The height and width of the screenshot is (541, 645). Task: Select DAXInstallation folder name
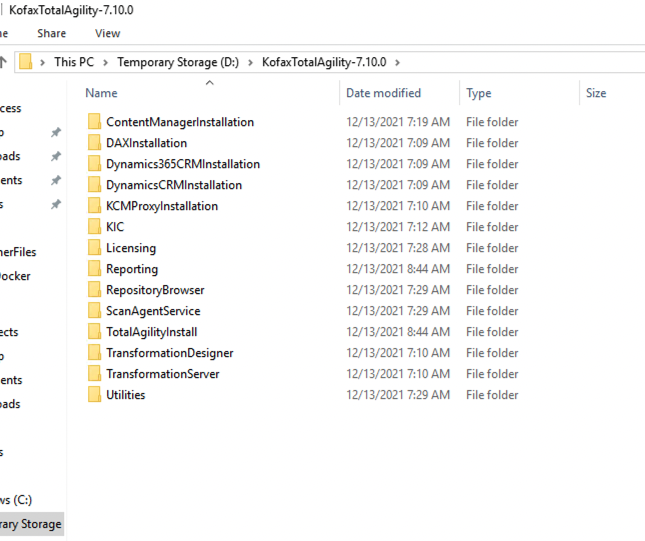click(146, 143)
